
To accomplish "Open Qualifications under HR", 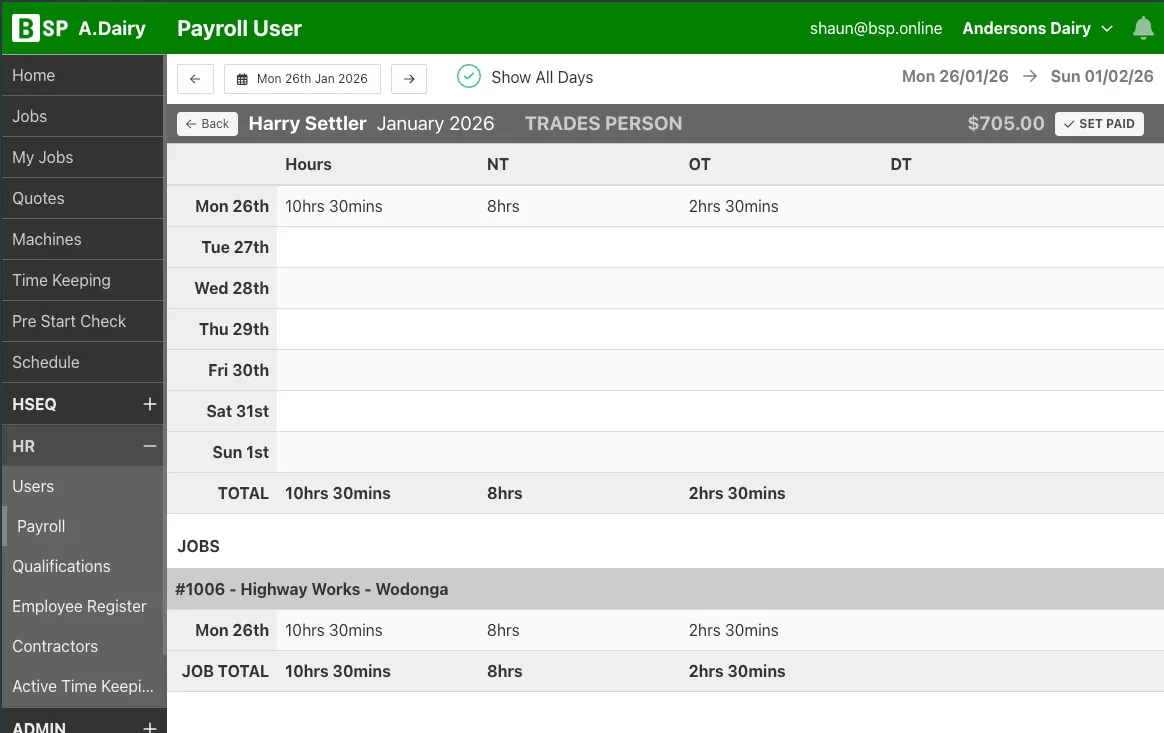I will 82,567.
